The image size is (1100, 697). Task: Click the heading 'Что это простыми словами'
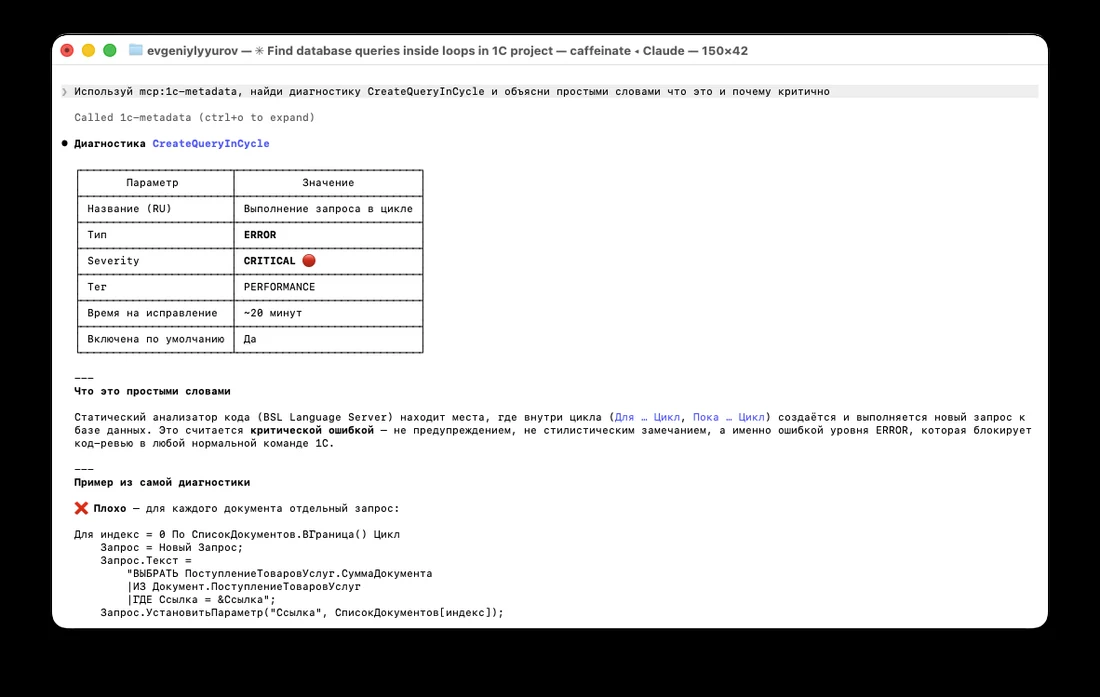(152, 391)
